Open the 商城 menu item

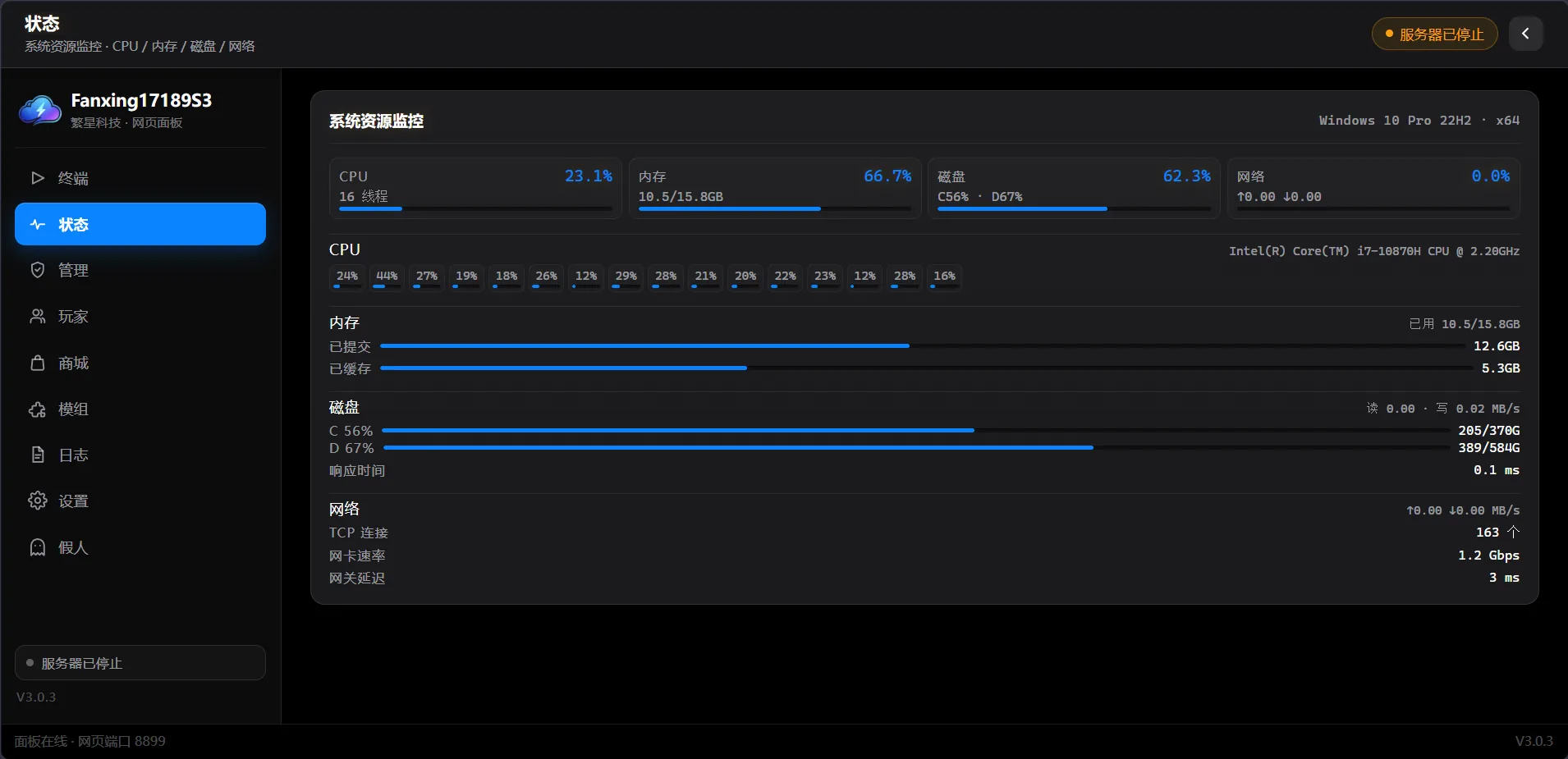[140, 363]
